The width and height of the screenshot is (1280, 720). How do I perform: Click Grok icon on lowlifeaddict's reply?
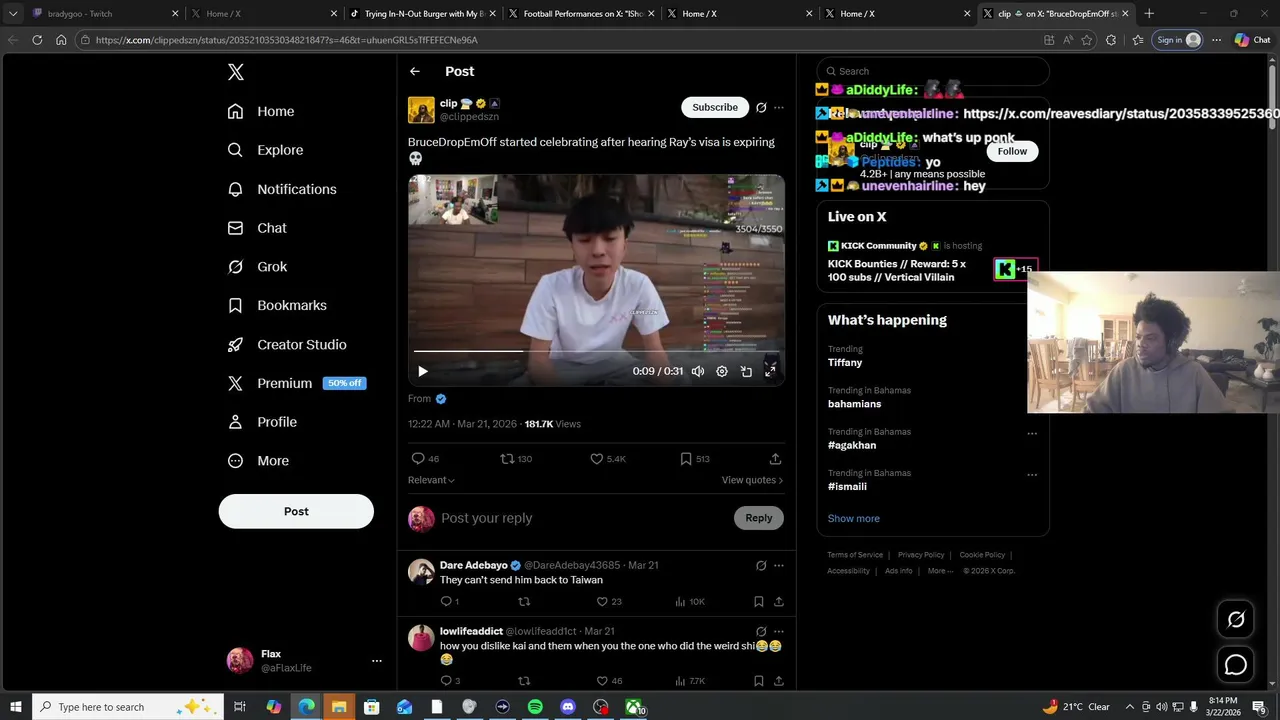coord(761,631)
